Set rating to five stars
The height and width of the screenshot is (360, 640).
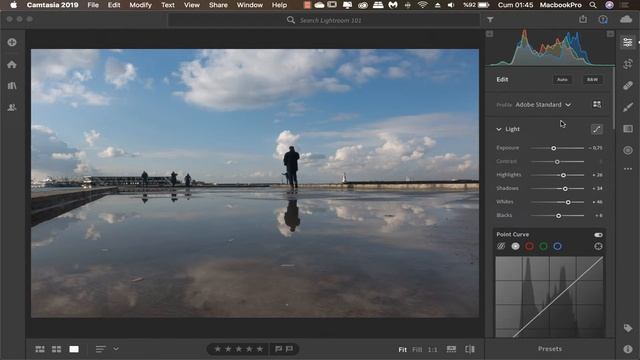[260, 349]
